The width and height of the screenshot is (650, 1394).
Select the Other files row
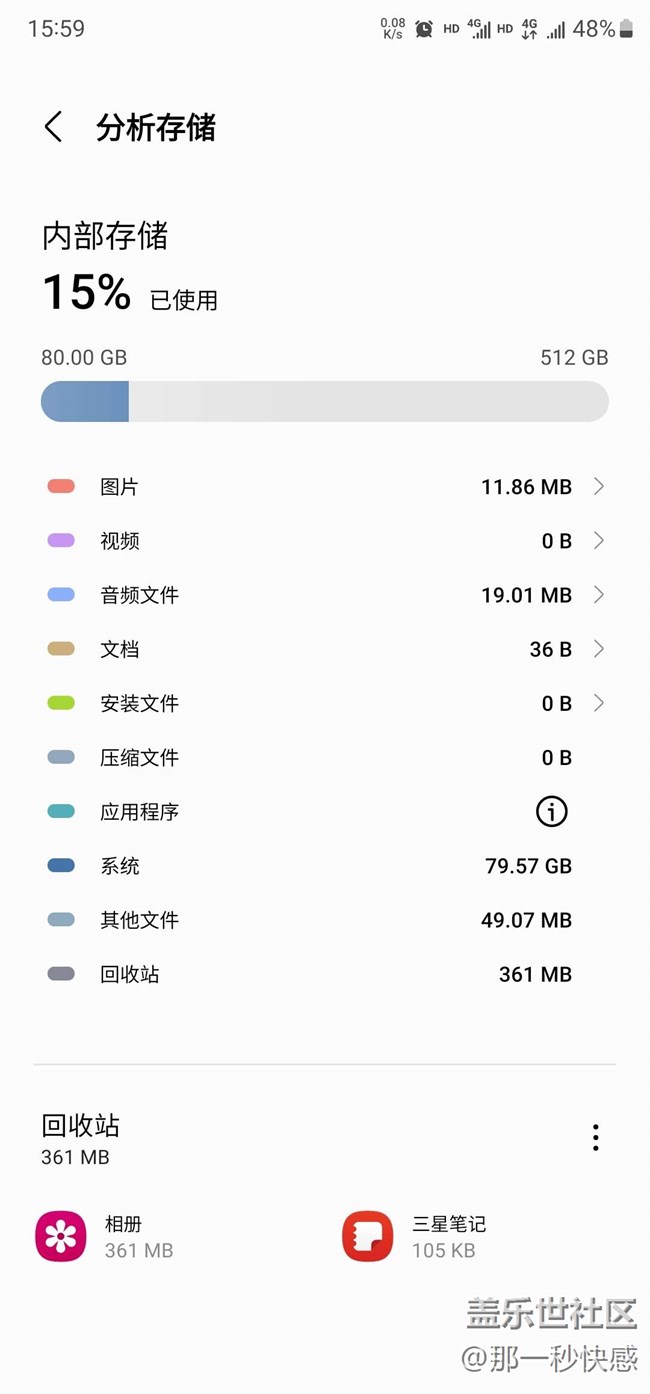pyautogui.click(x=324, y=920)
